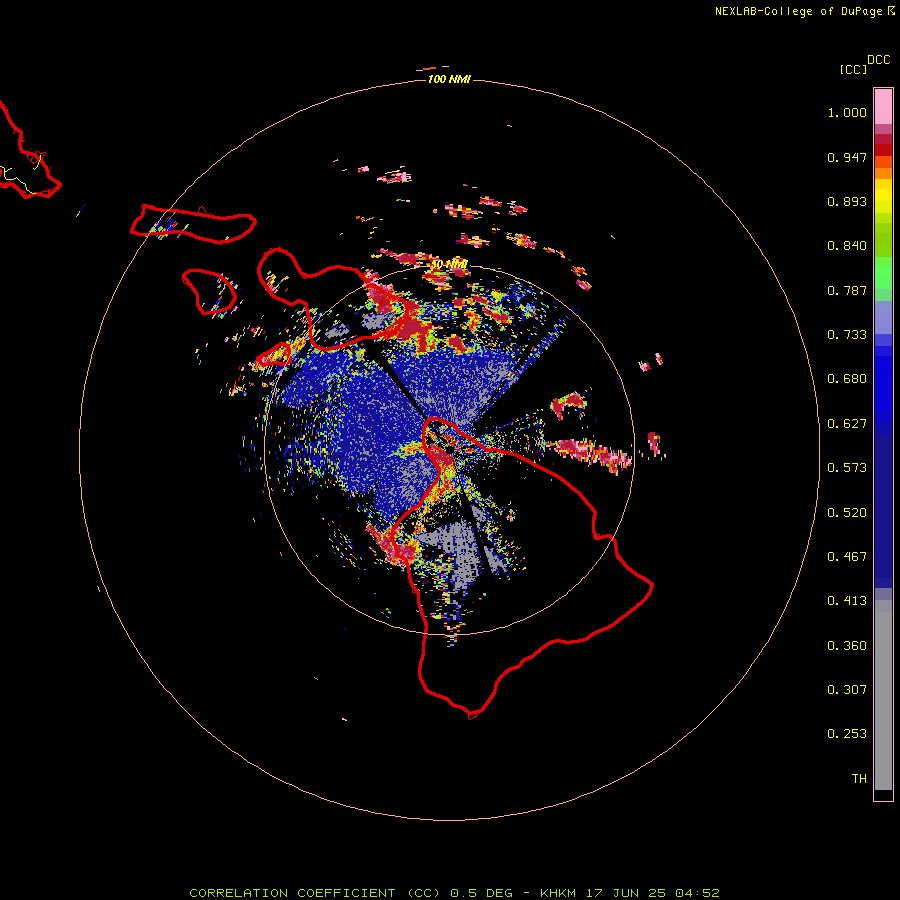This screenshot has width=900, height=900.
Task: Click the 0.5 DEG elevation text in the caption
Action: [482, 893]
